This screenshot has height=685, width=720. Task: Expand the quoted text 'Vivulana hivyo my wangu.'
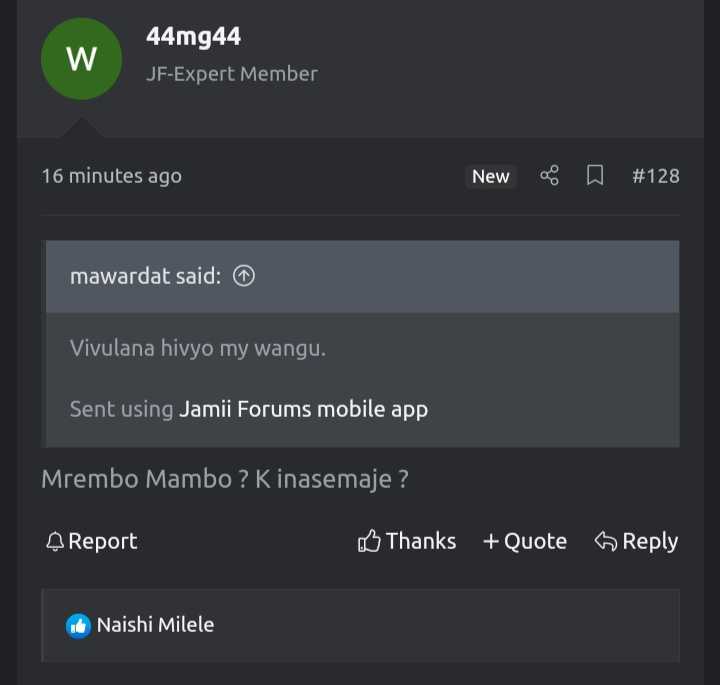click(x=198, y=348)
